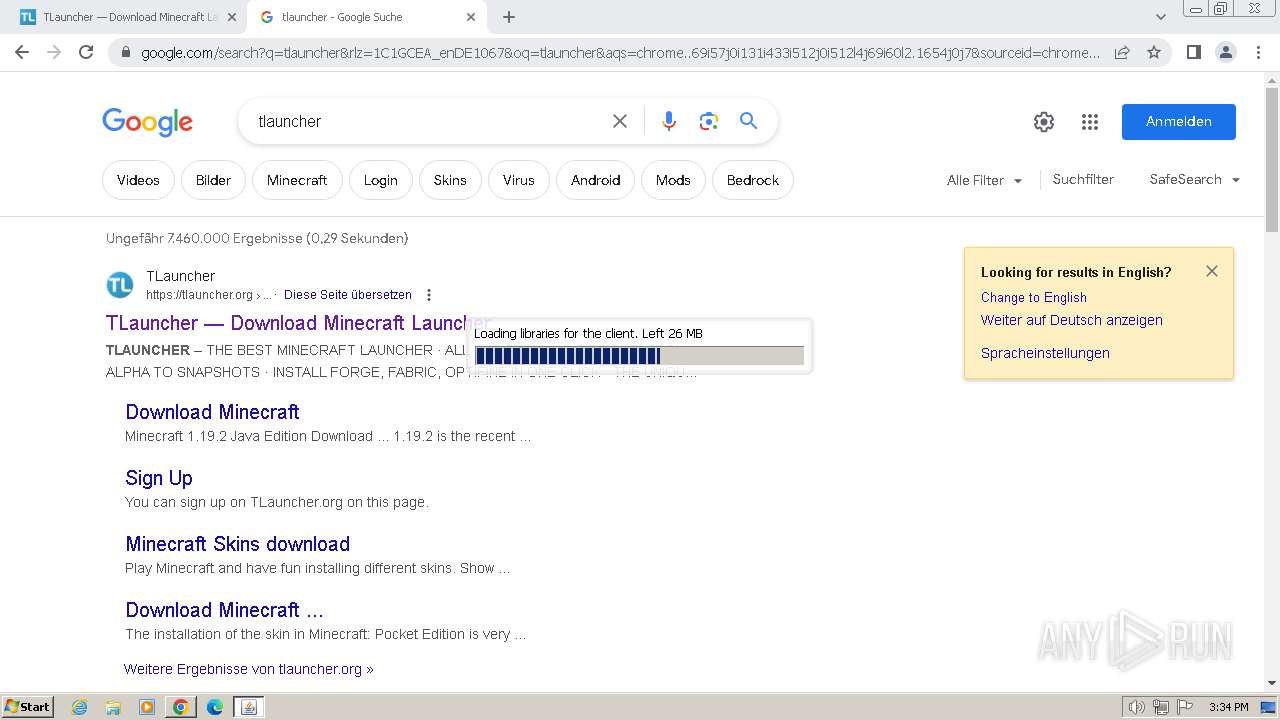Clear the search box with the X
Viewport: 1280px width, 720px height.
[x=620, y=121]
